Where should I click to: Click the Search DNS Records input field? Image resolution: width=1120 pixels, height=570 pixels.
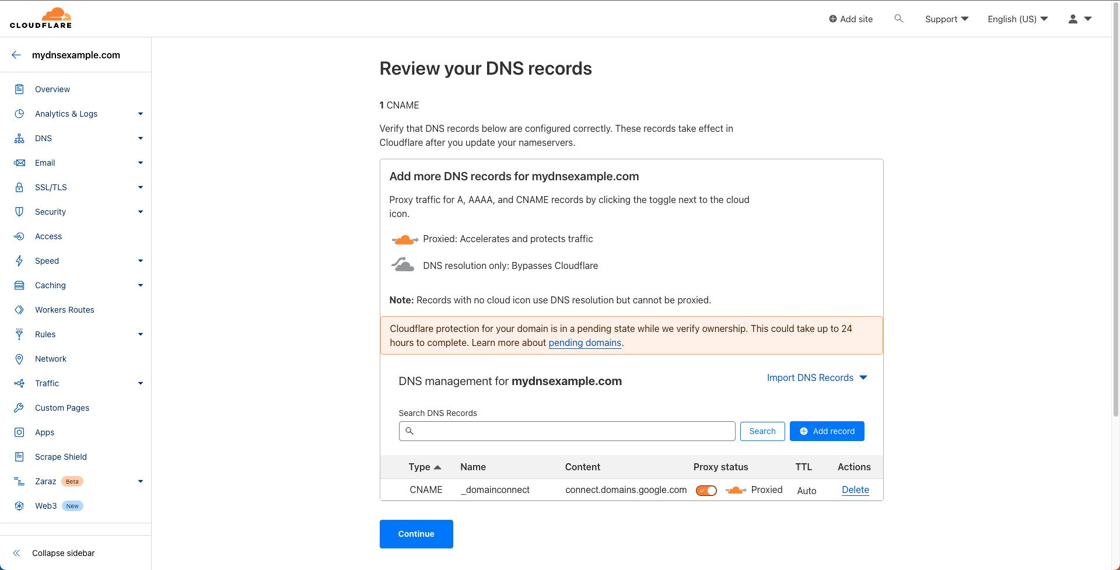click(567, 431)
